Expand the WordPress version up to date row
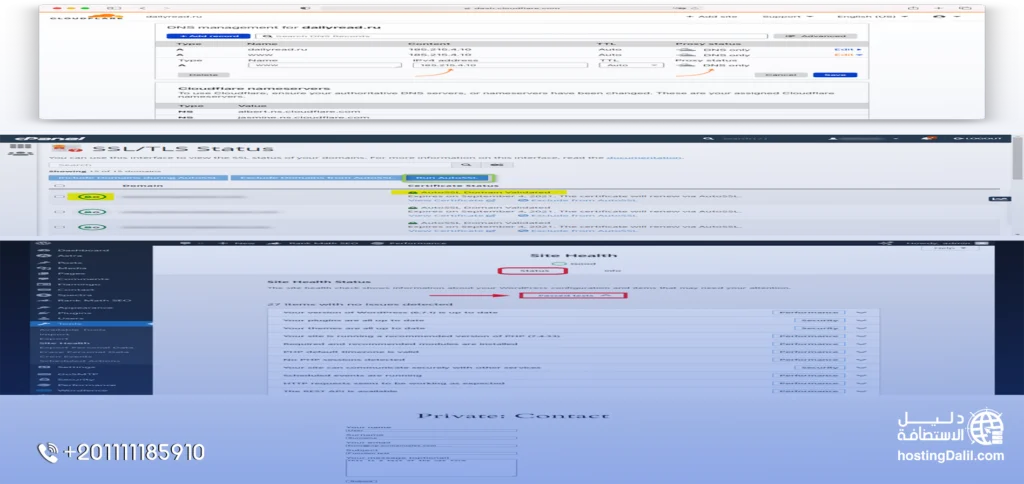Image resolution: width=1024 pixels, height=484 pixels. (x=573, y=312)
